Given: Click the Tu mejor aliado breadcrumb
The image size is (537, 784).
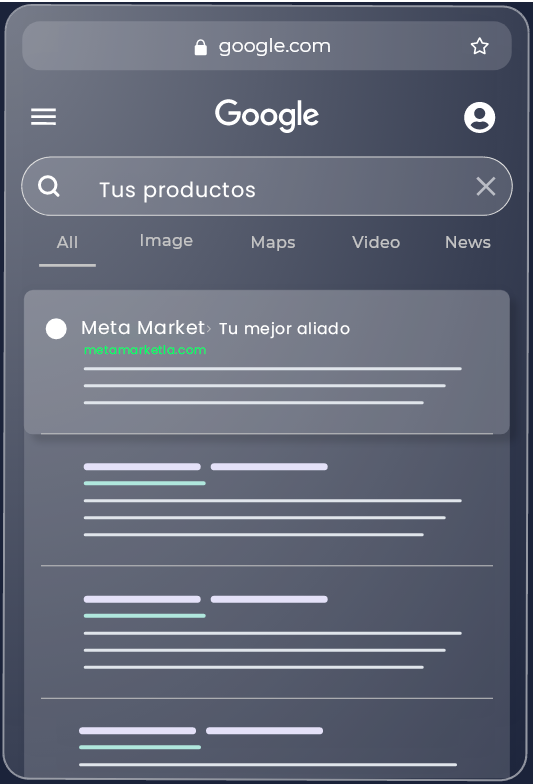Looking at the screenshot, I should [284, 328].
